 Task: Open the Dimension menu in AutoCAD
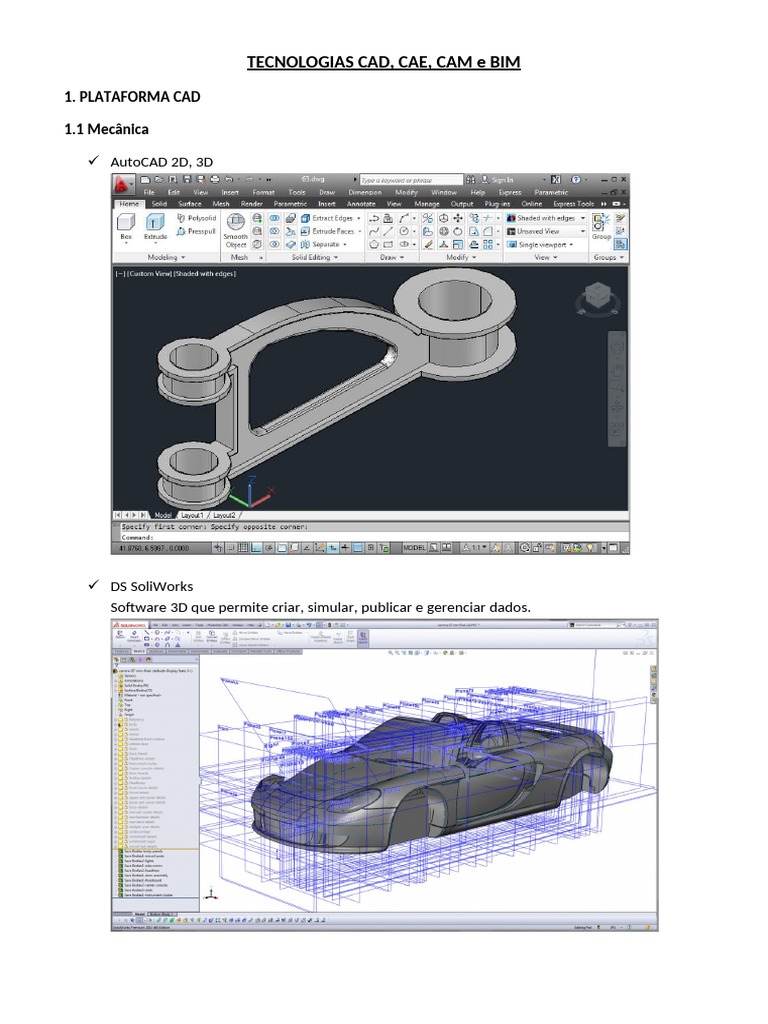tap(365, 193)
